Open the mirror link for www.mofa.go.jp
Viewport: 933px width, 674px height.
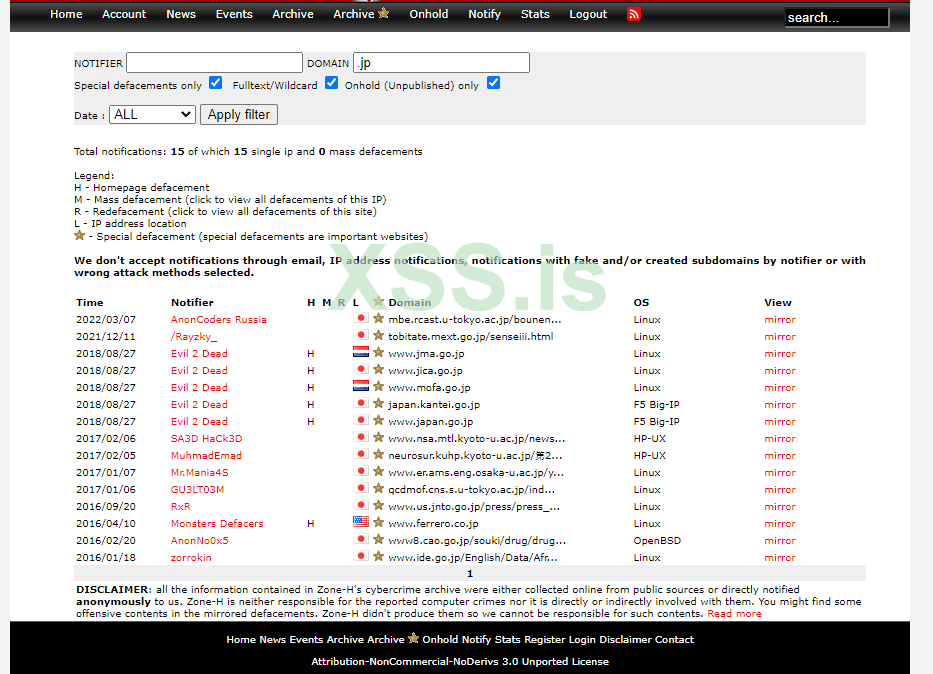779,387
